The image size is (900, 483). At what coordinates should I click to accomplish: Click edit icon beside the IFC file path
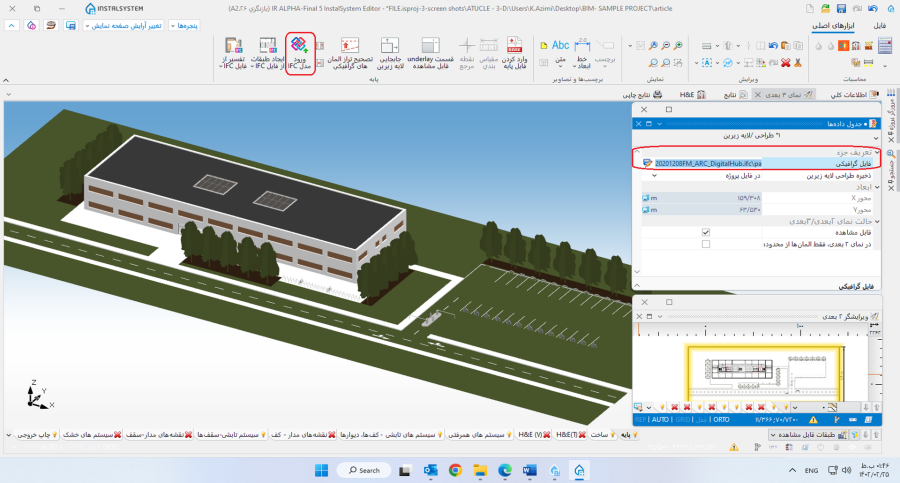647,162
